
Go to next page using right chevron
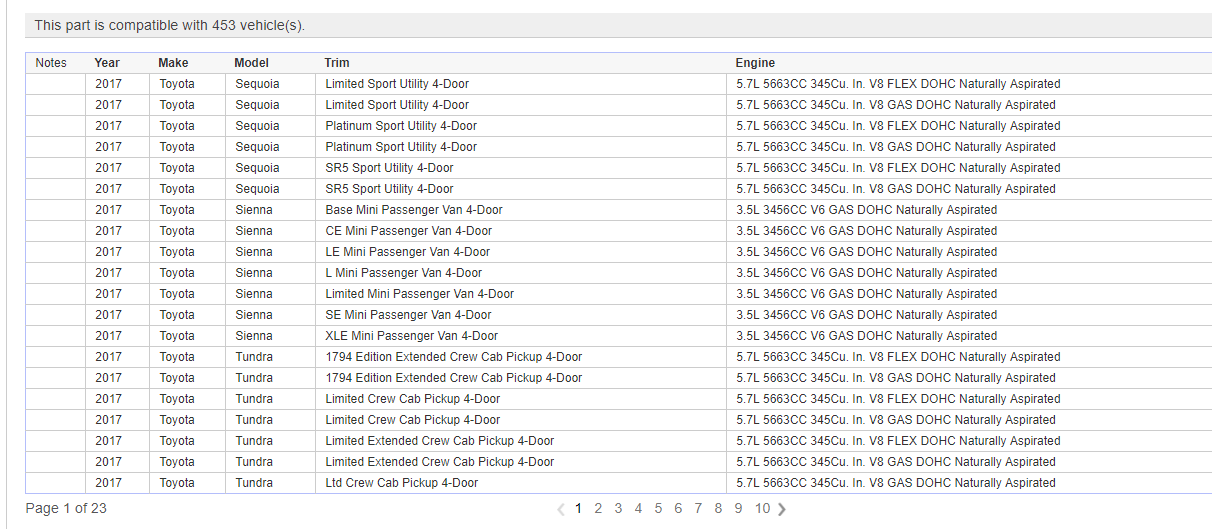click(782, 509)
